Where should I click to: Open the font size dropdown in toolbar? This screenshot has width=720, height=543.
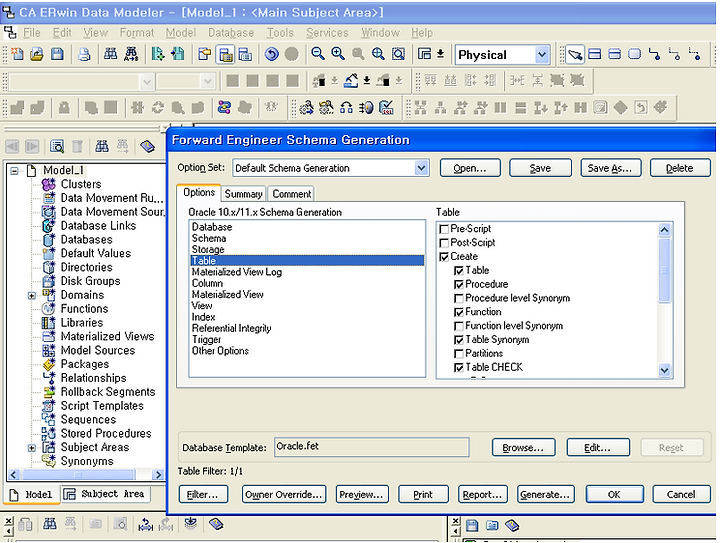208,82
